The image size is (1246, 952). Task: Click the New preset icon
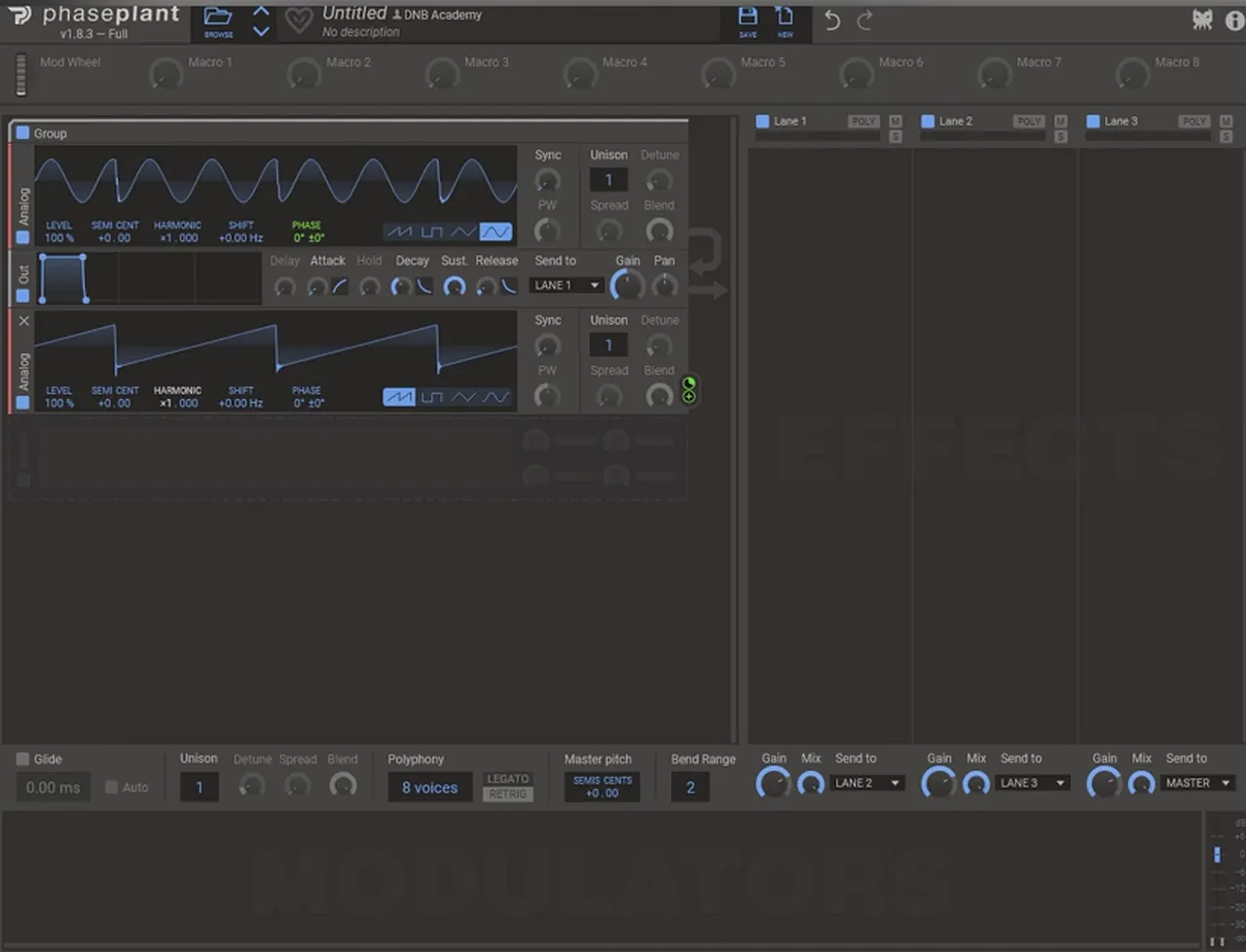(x=785, y=17)
